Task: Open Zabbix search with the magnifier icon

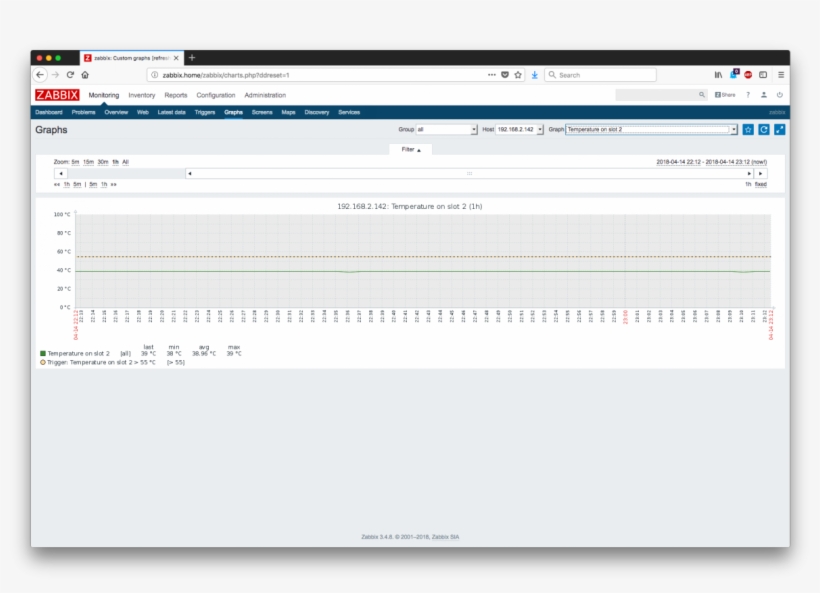Action: [702, 95]
